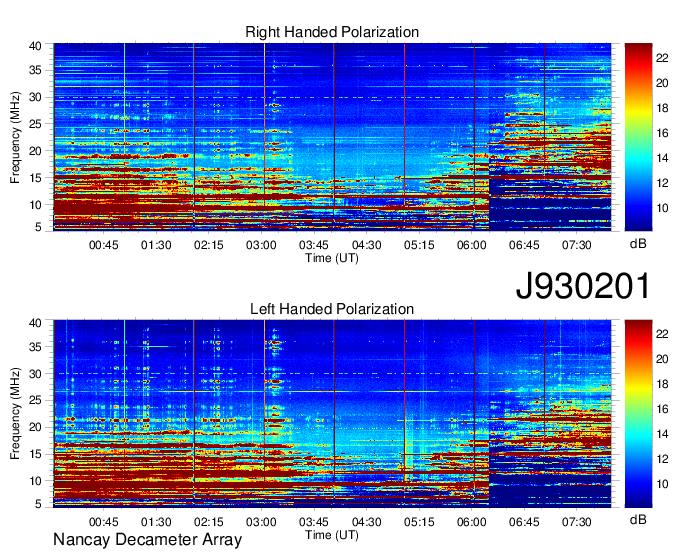Click 35 frequency tick on Right Handed plot
Viewport: 680px width, 552px height.
[35, 70]
